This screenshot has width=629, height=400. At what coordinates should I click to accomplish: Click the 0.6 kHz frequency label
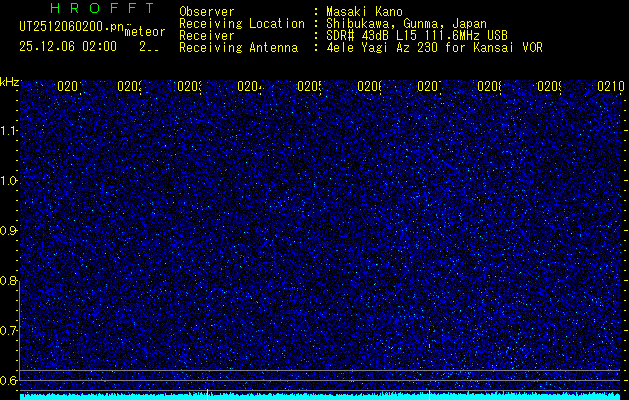point(8,380)
